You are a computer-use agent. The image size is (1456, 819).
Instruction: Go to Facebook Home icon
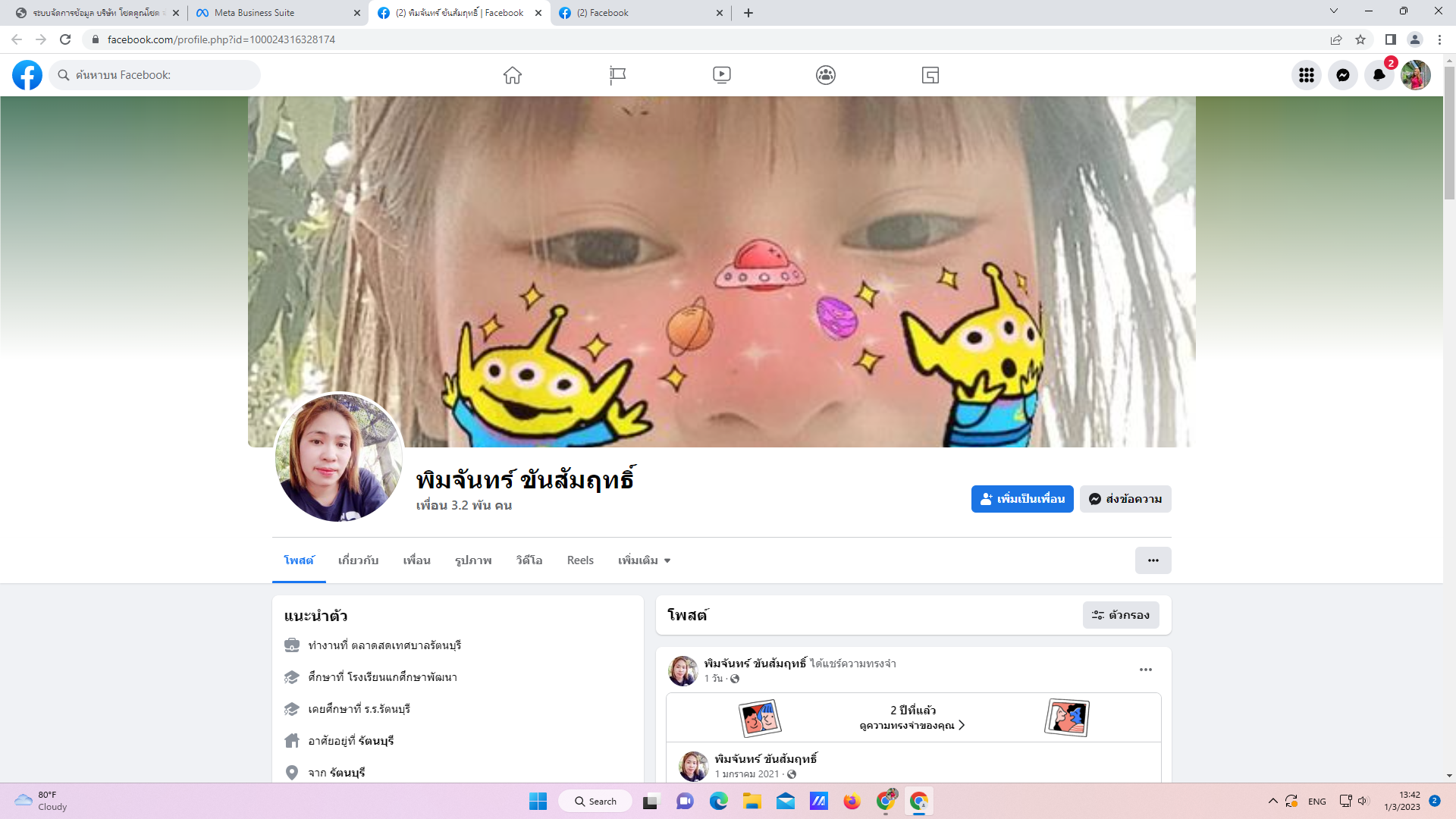(513, 75)
